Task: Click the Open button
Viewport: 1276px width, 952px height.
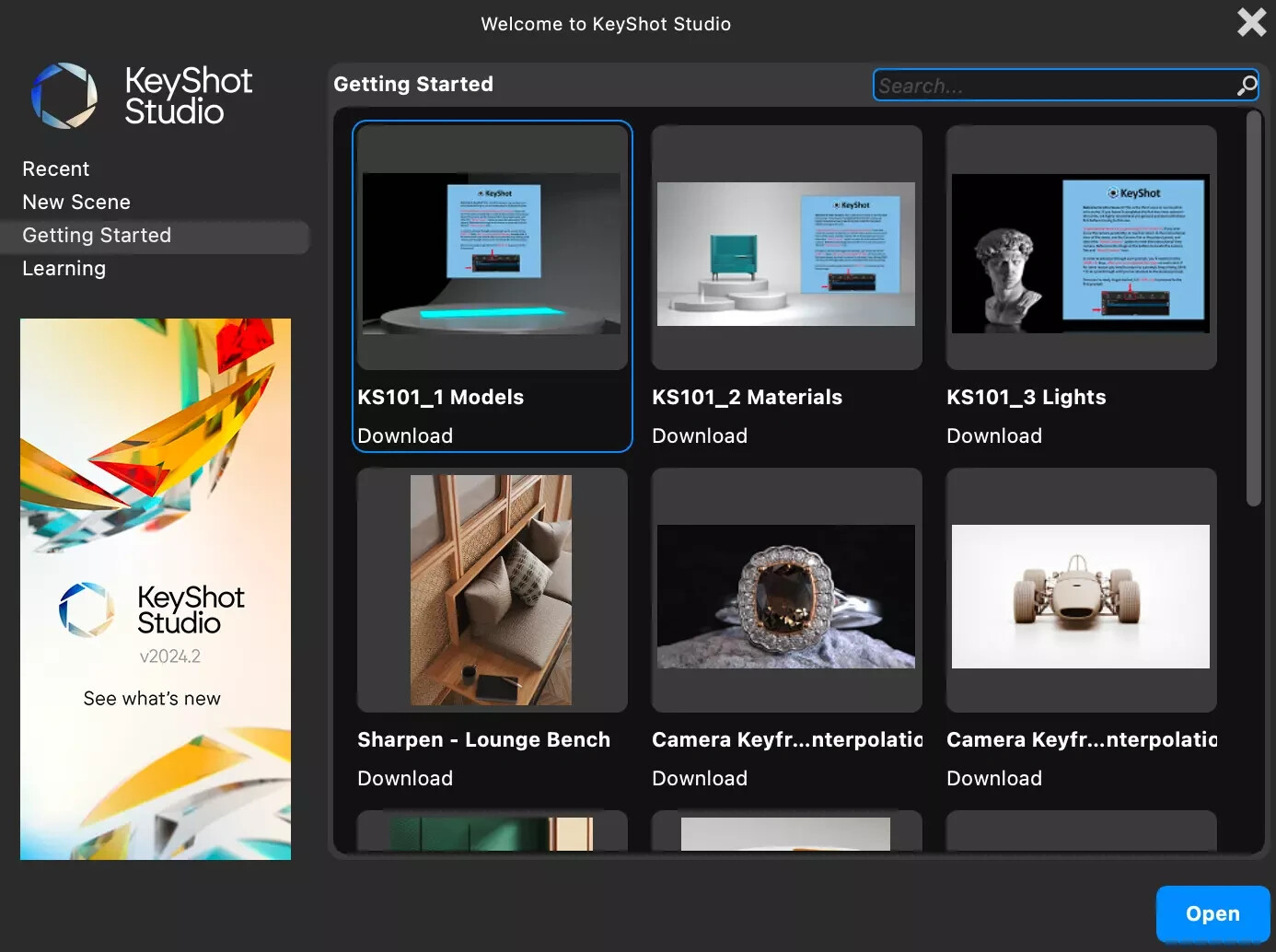Action: click(x=1212, y=913)
